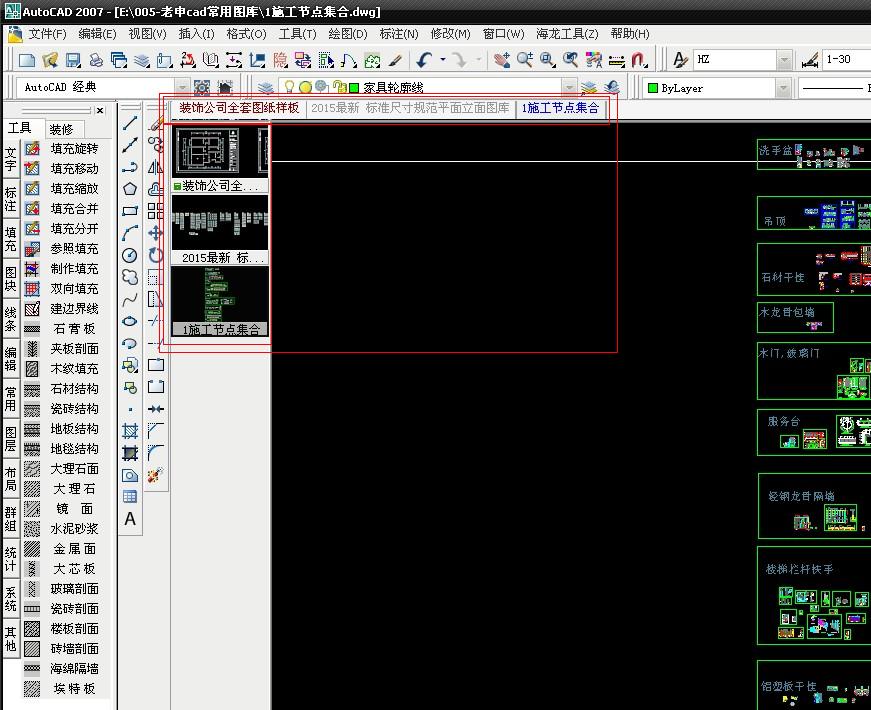This screenshot has height=710, width=871.
Task: Click the 水泥砂浆 hatch button
Action: [x=62, y=528]
